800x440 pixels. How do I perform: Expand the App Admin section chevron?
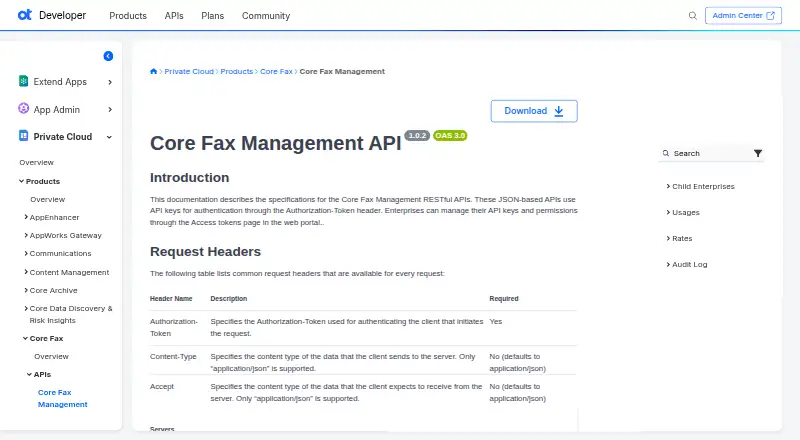(x=110, y=109)
